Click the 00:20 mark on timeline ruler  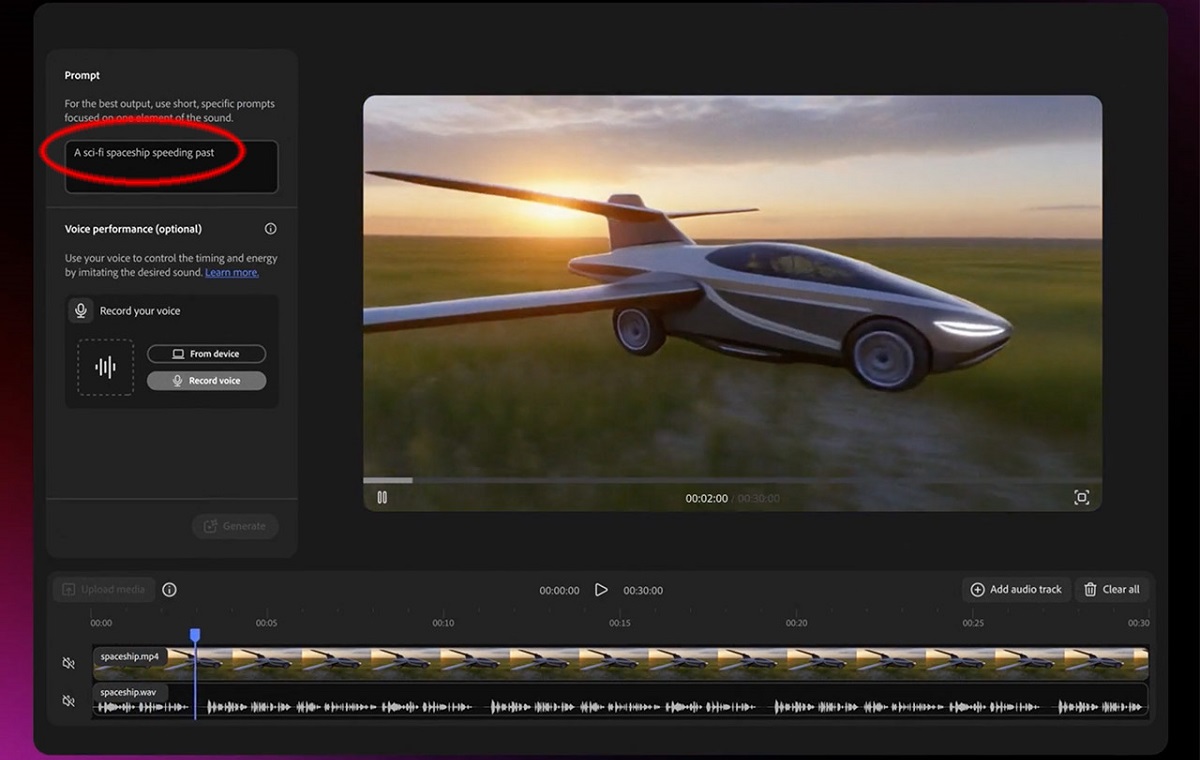click(796, 623)
